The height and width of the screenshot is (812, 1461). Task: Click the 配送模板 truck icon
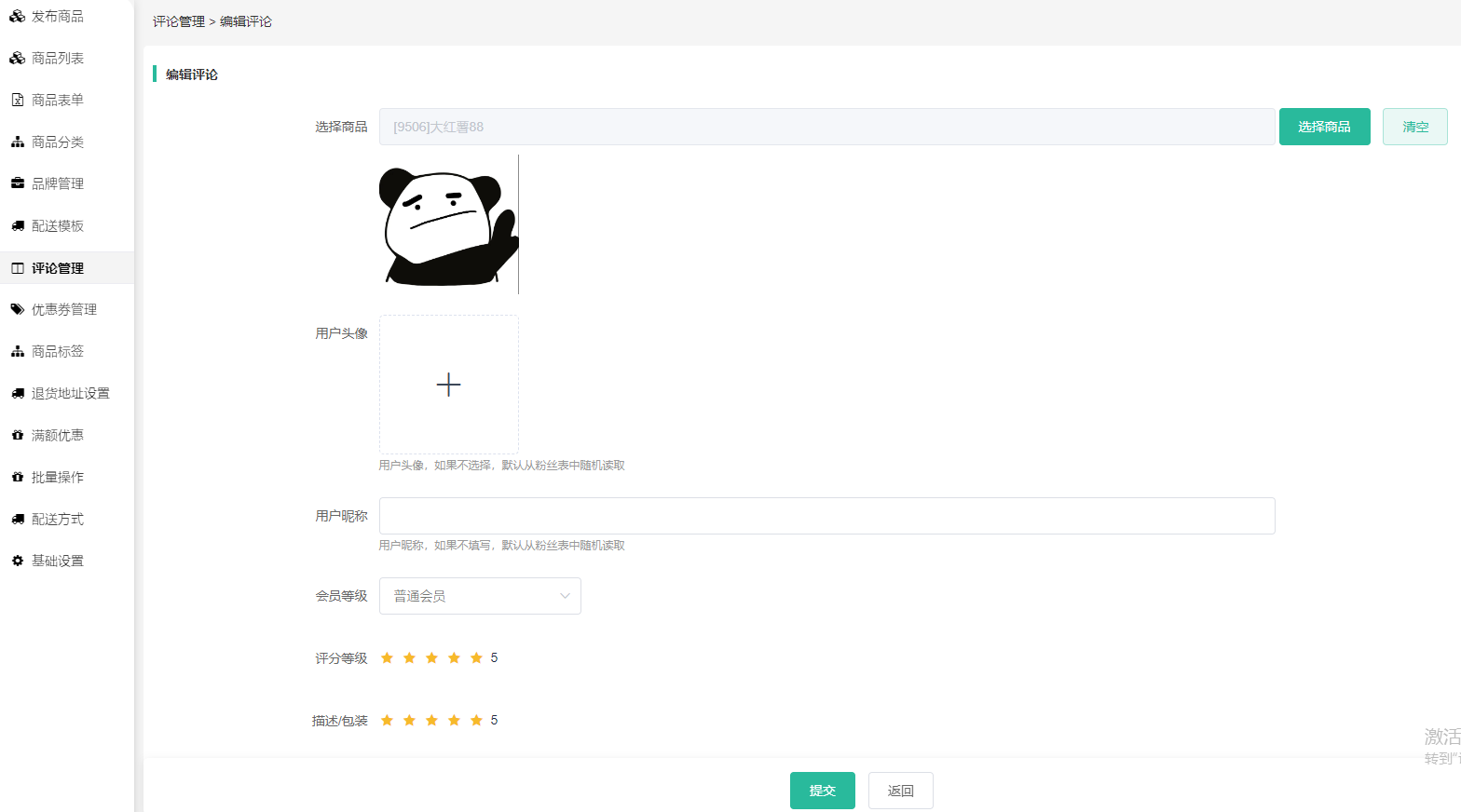tap(17, 225)
